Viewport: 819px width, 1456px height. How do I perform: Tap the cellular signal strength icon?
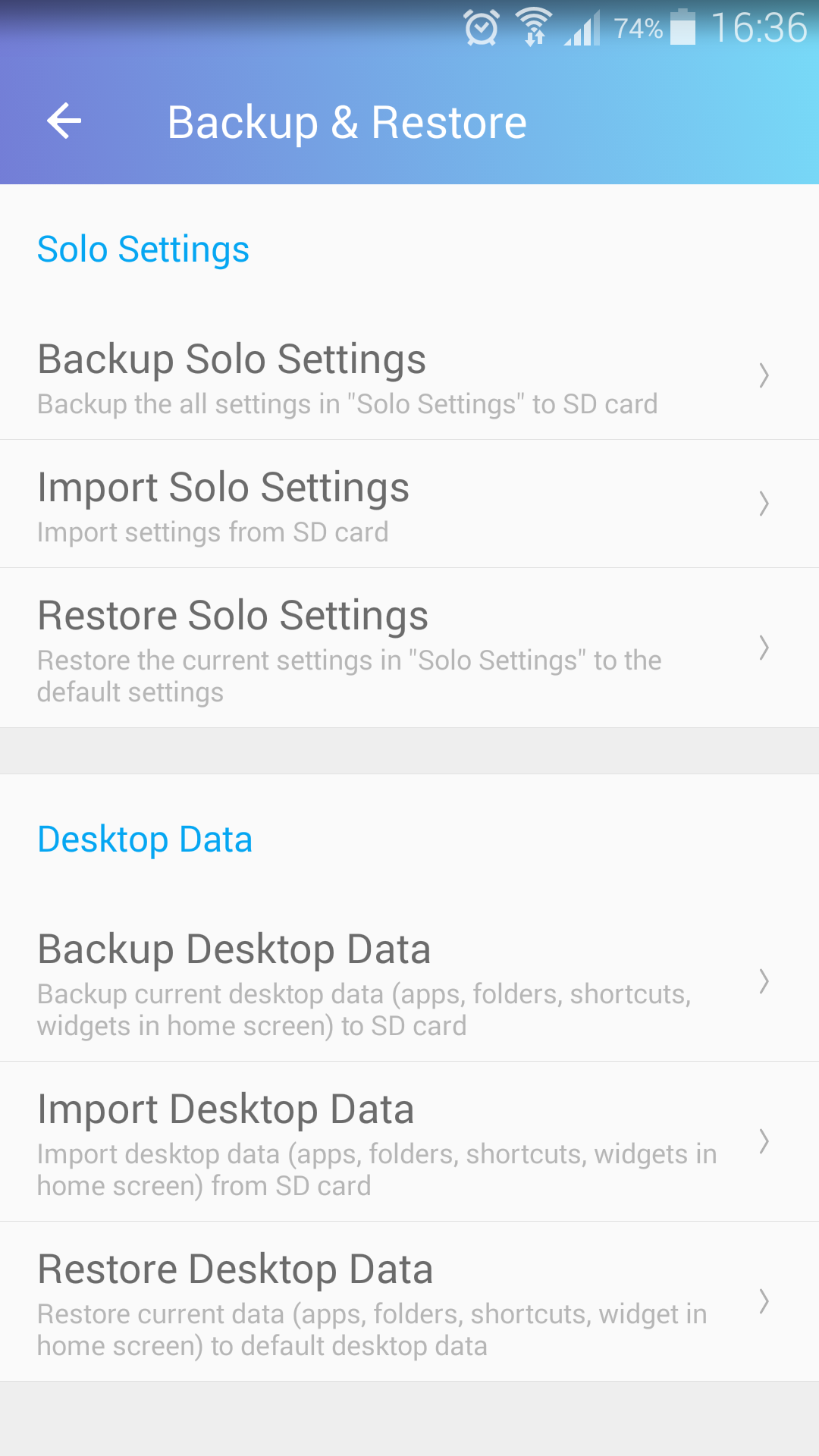(x=582, y=29)
